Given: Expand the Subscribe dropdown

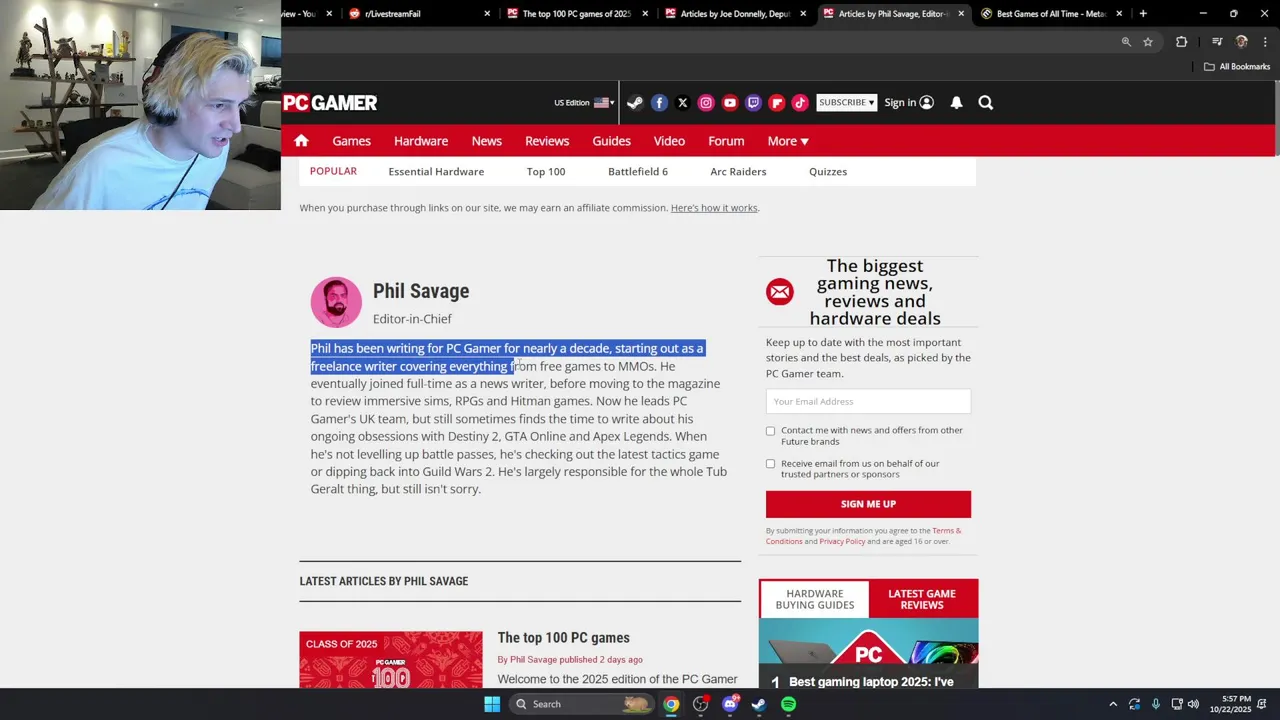Looking at the screenshot, I should point(846,102).
